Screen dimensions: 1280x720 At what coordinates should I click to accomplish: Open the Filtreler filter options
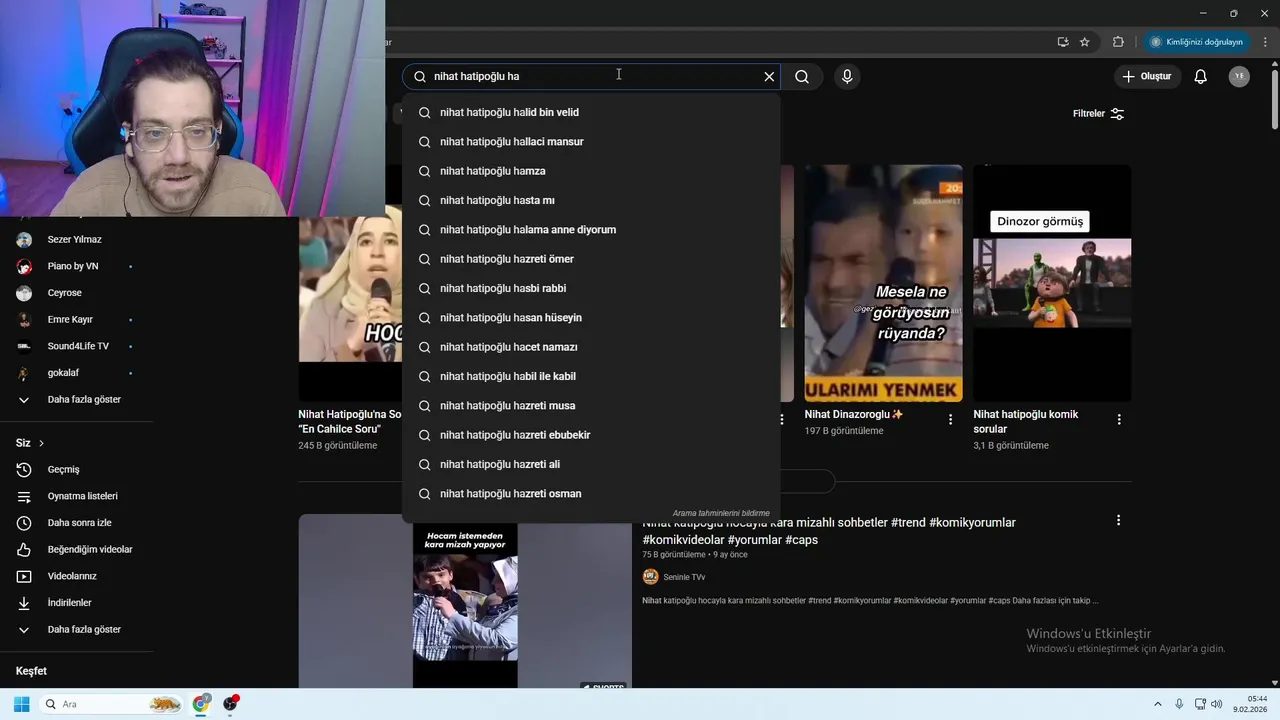click(1099, 114)
